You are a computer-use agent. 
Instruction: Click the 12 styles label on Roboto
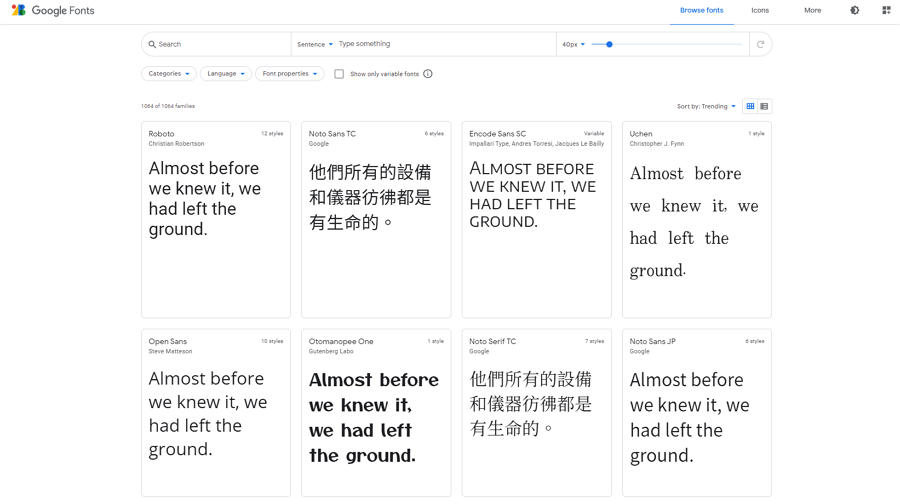click(x=272, y=134)
